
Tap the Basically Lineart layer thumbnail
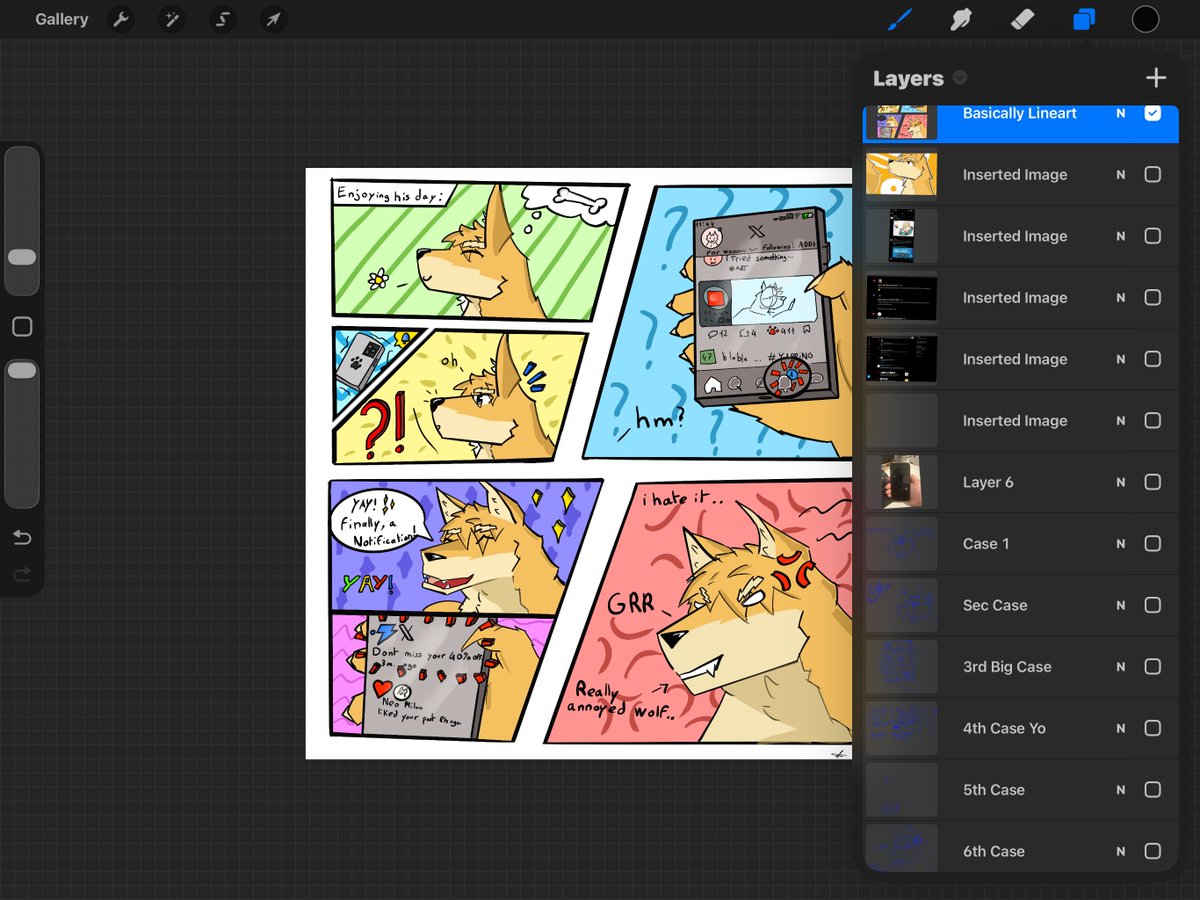[x=901, y=121]
